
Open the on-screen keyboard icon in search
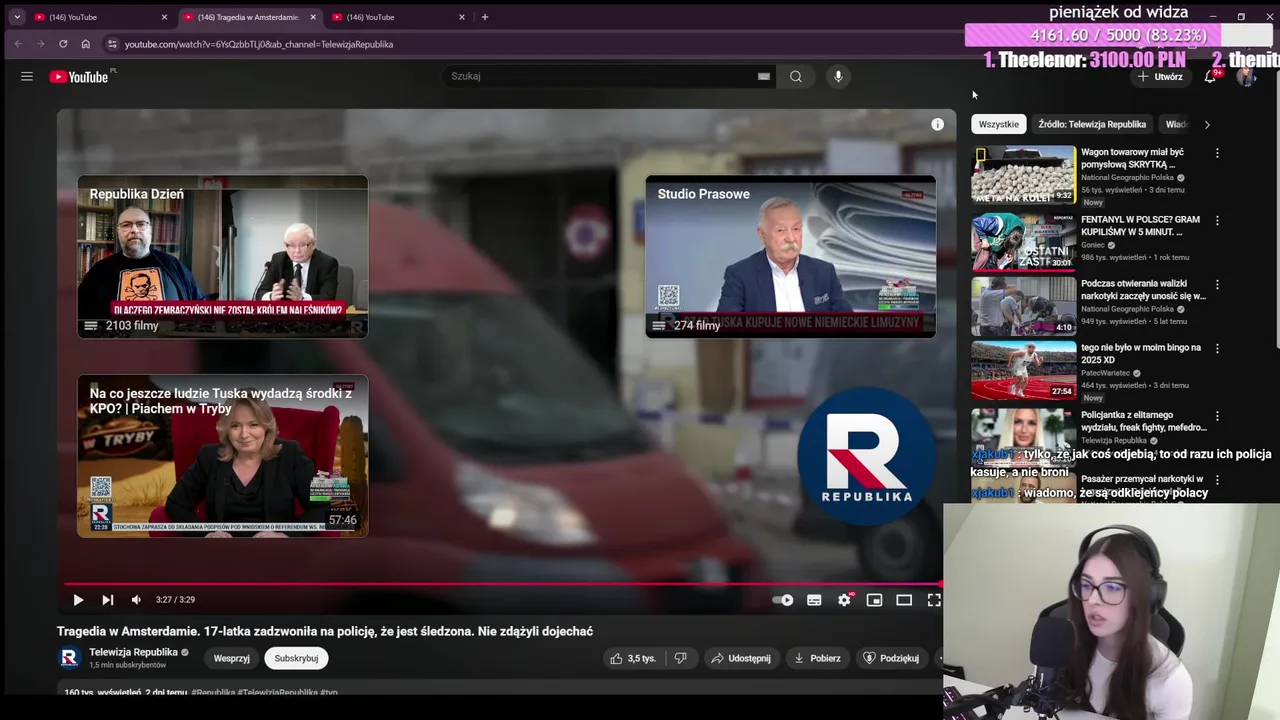point(764,76)
